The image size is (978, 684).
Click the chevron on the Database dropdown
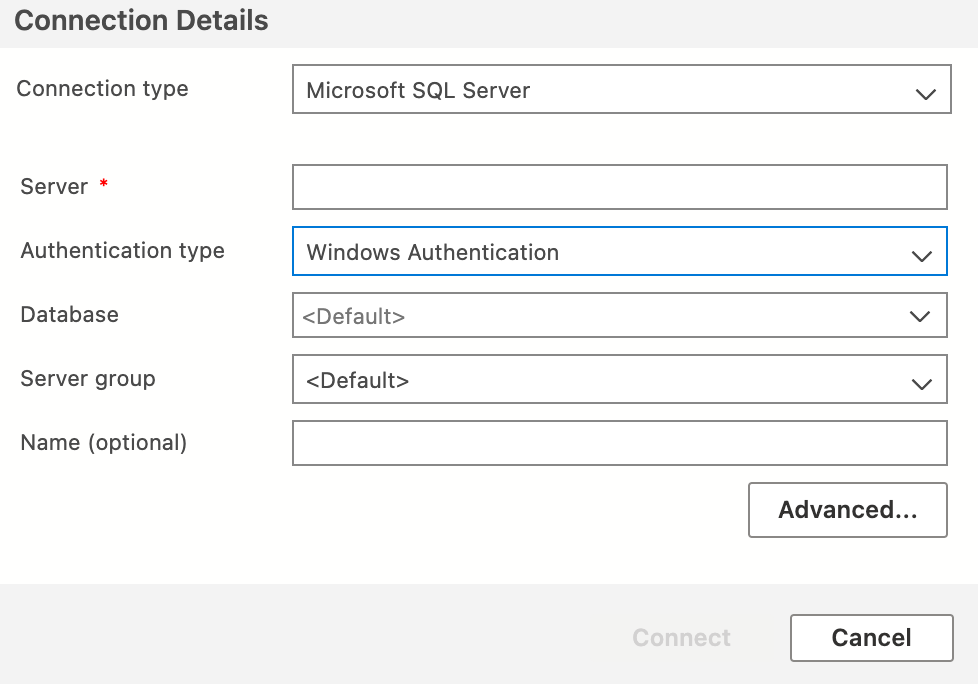[922, 315]
